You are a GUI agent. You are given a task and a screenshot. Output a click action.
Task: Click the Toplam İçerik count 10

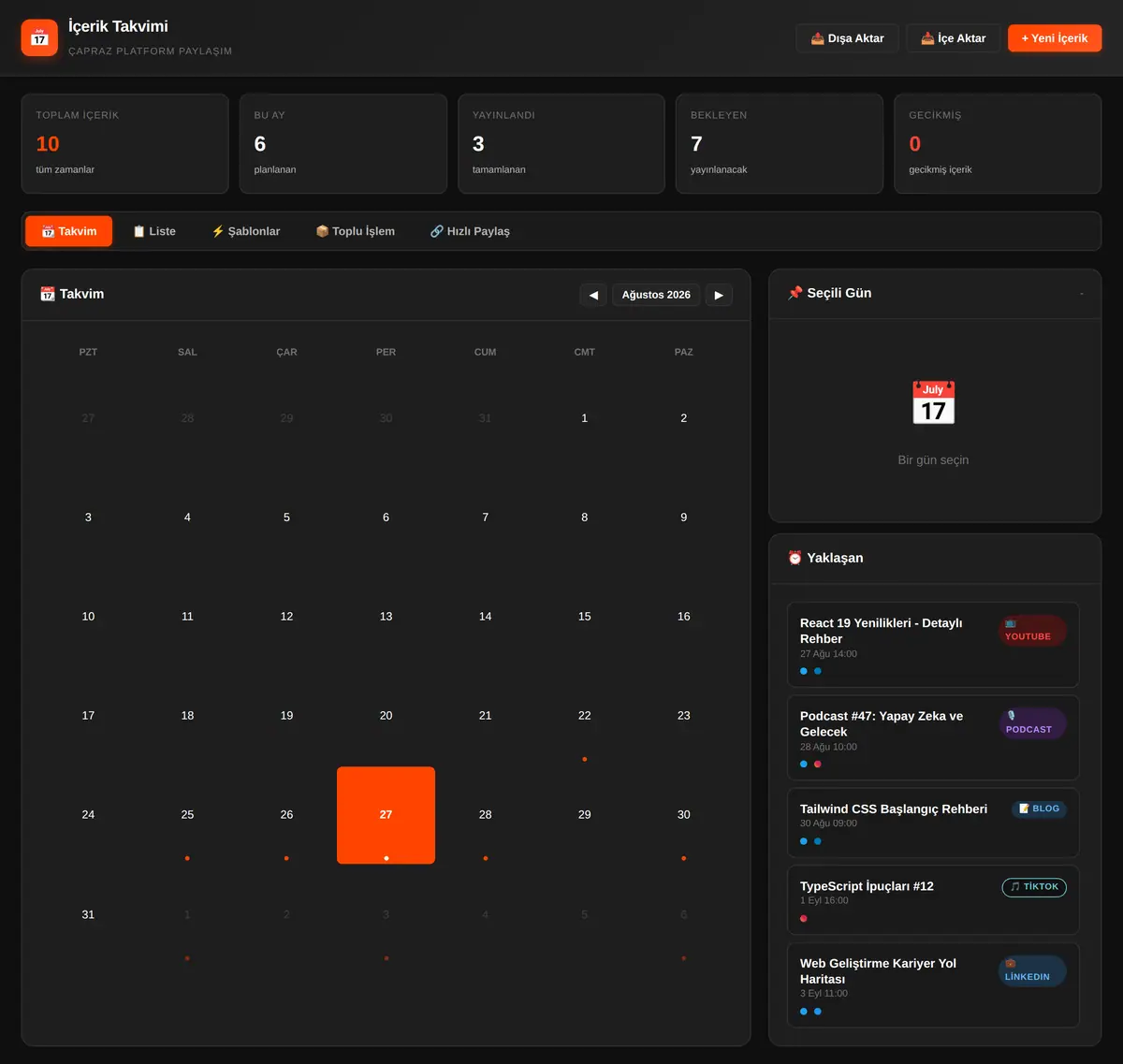coord(48,144)
